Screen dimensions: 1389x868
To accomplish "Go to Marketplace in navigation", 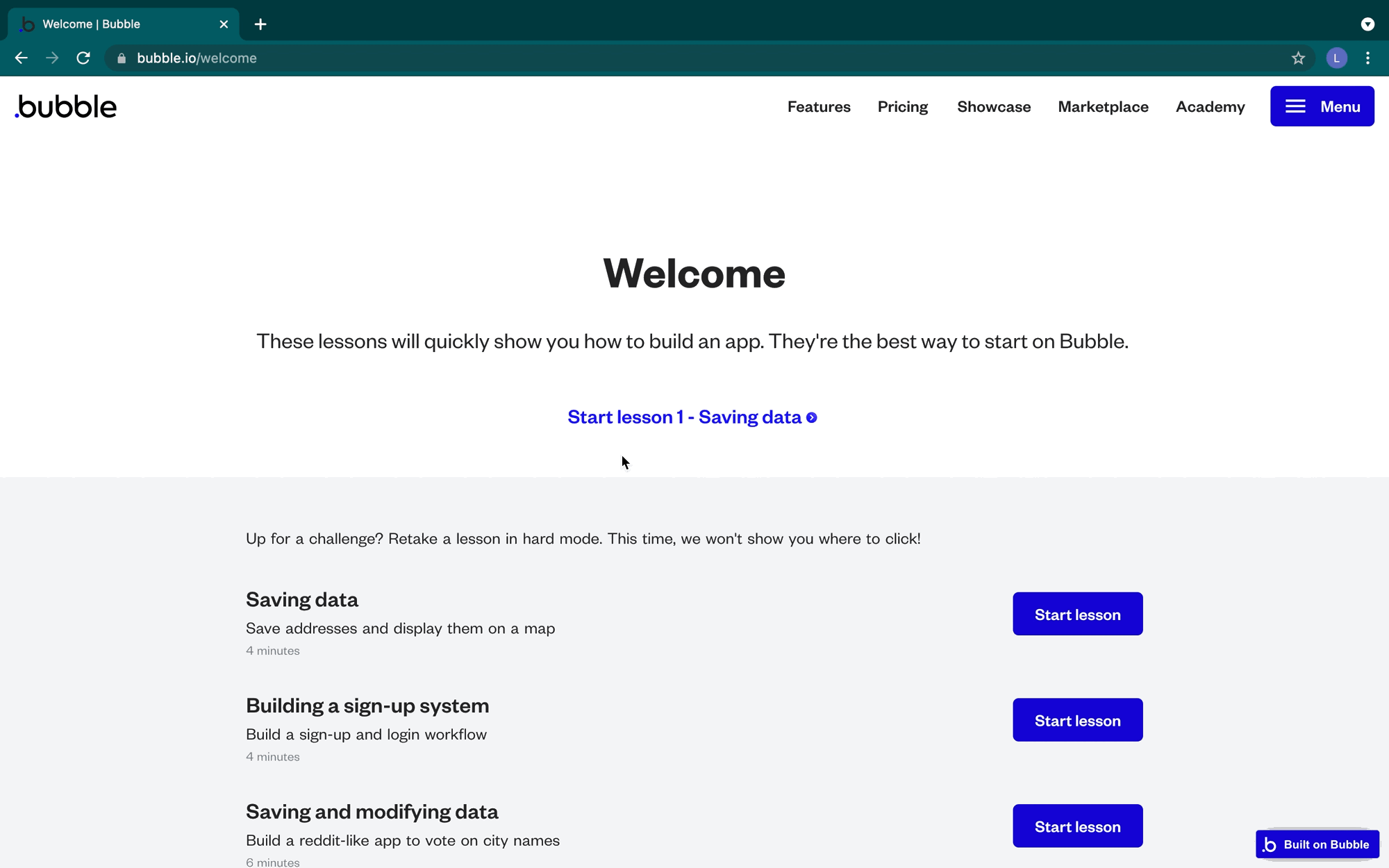I will 1103,106.
